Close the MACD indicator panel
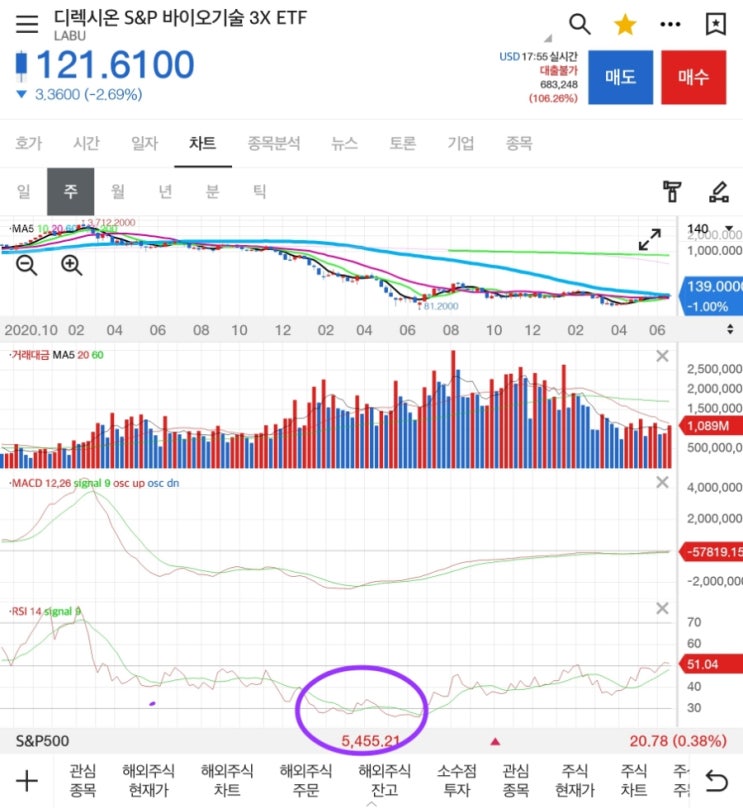The height and width of the screenshot is (808, 743). 662,482
